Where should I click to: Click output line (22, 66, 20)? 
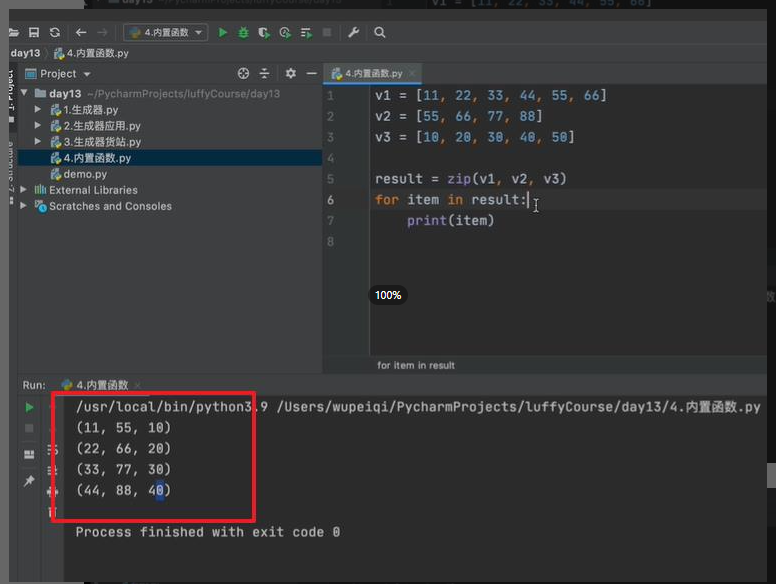tap(123, 448)
